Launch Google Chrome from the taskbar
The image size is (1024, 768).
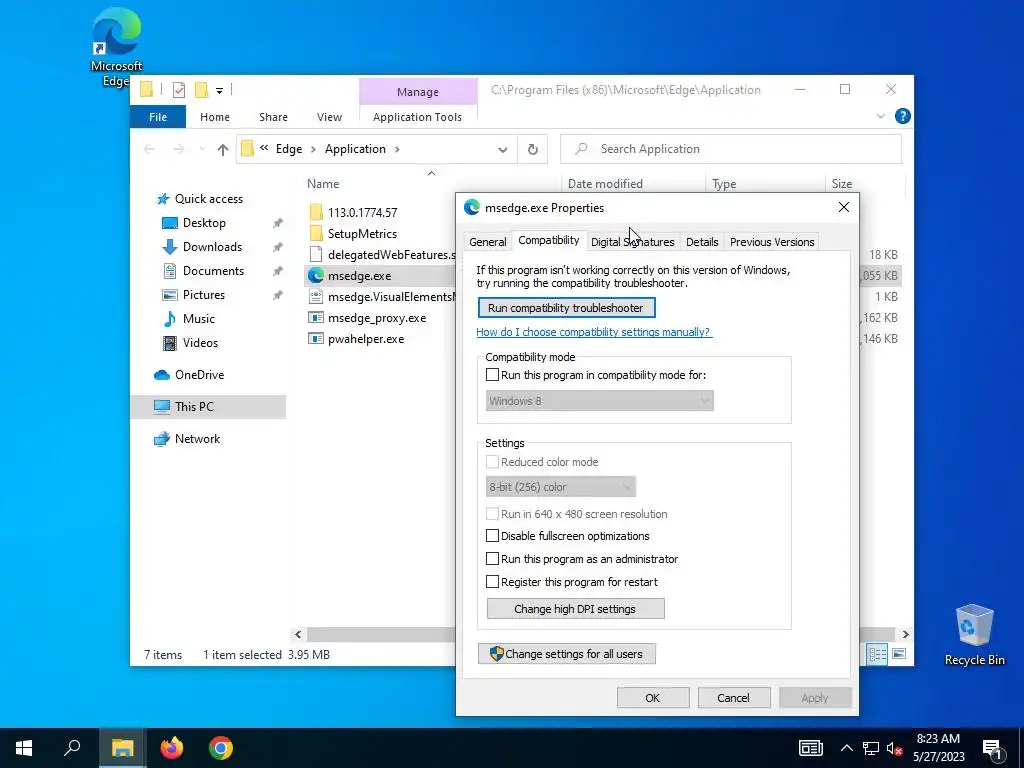tap(221, 748)
